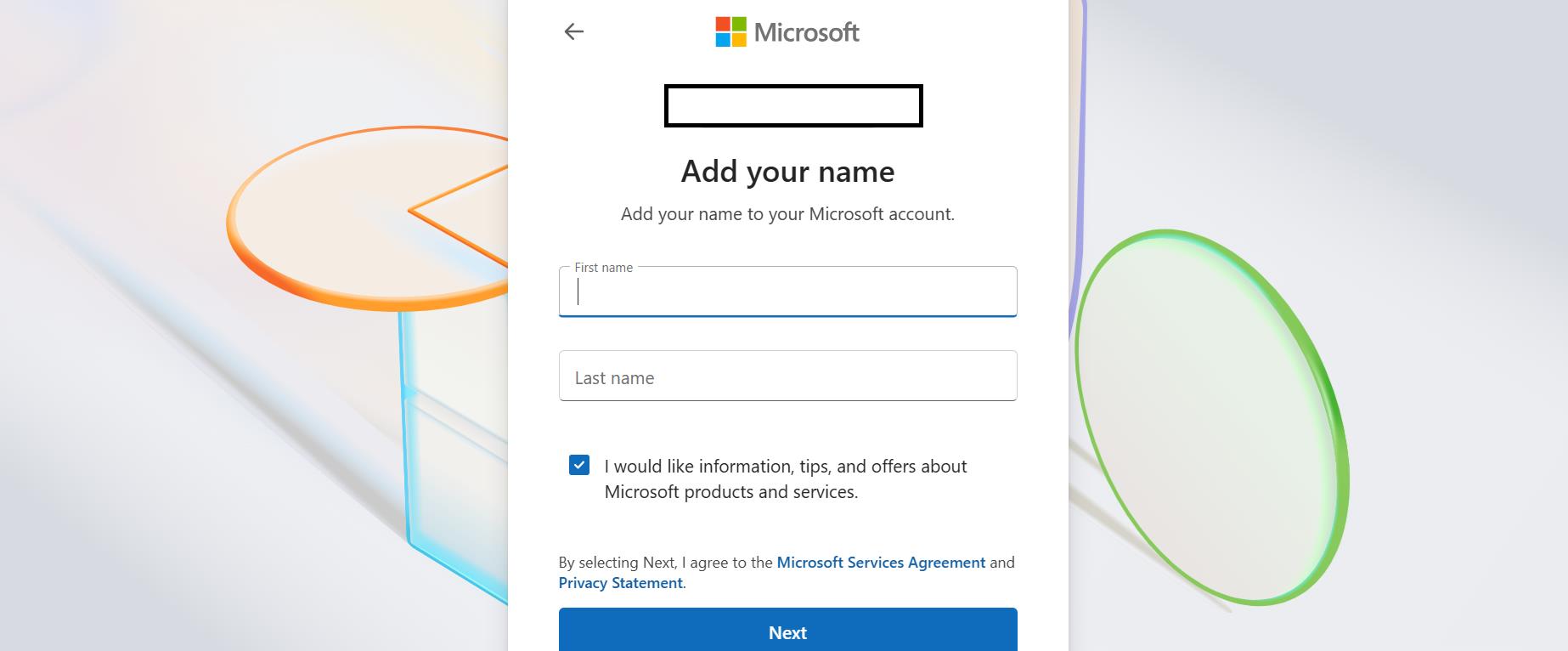Click the Last name input field

coord(787,376)
